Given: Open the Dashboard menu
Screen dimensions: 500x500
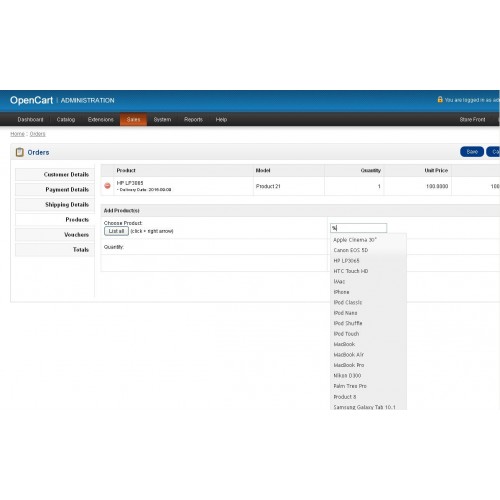Looking at the screenshot, I should coord(30,120).
